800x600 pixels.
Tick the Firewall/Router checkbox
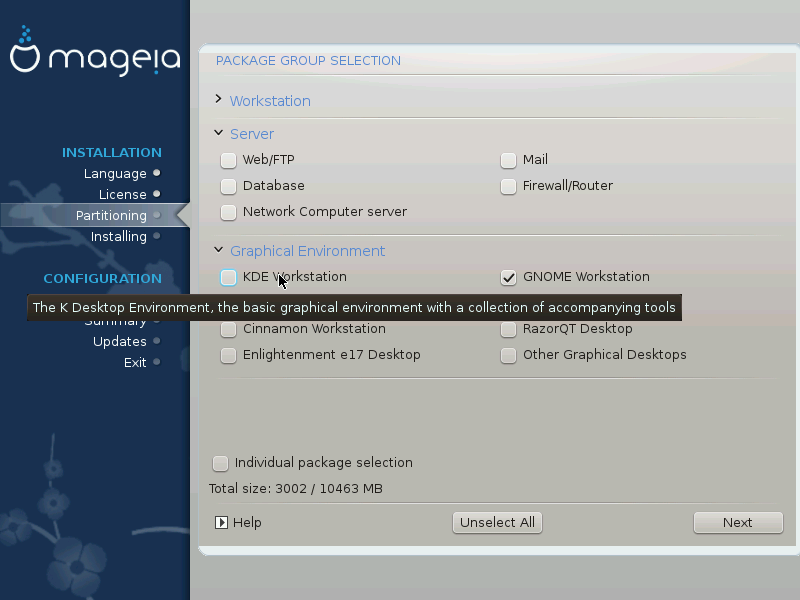508,186
